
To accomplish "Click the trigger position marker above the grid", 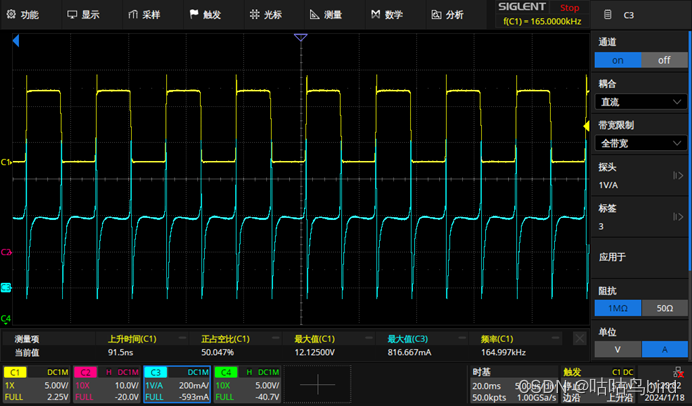I will (301, 38).
